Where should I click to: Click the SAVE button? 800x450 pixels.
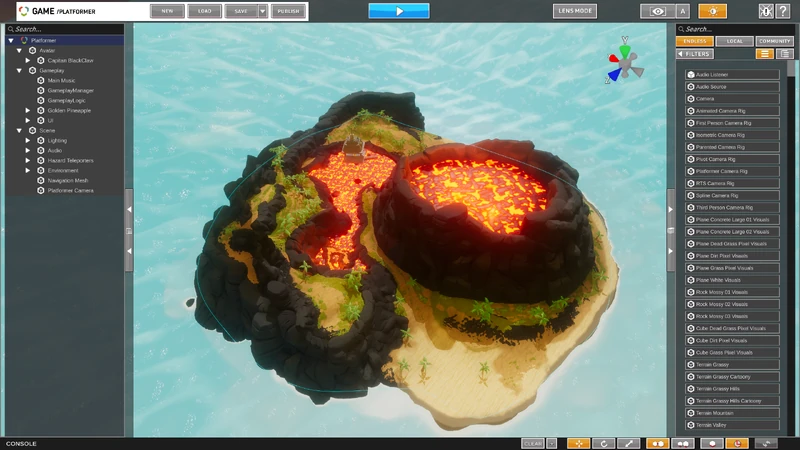[241, 11]
